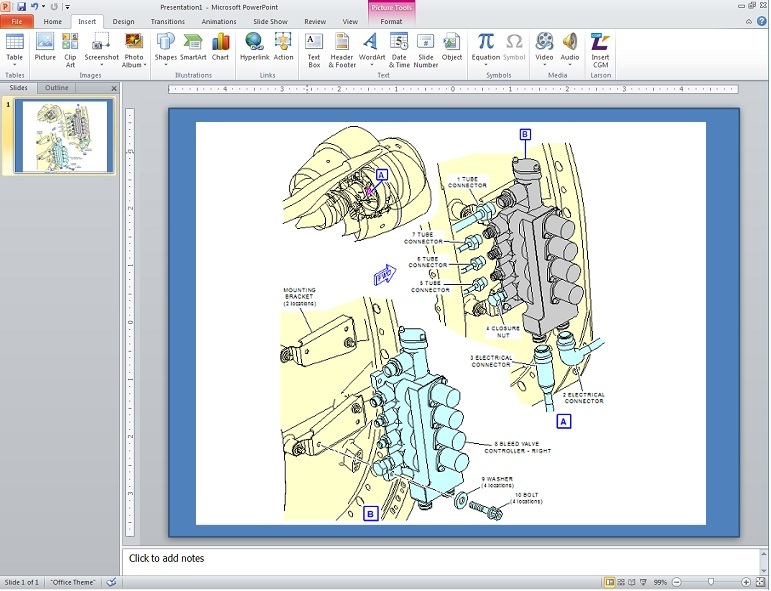This screenshot has width=771, height=591.
Task: Switch to the Design ribbon tab
Action: pyautogui.click(x=123, y=21)
